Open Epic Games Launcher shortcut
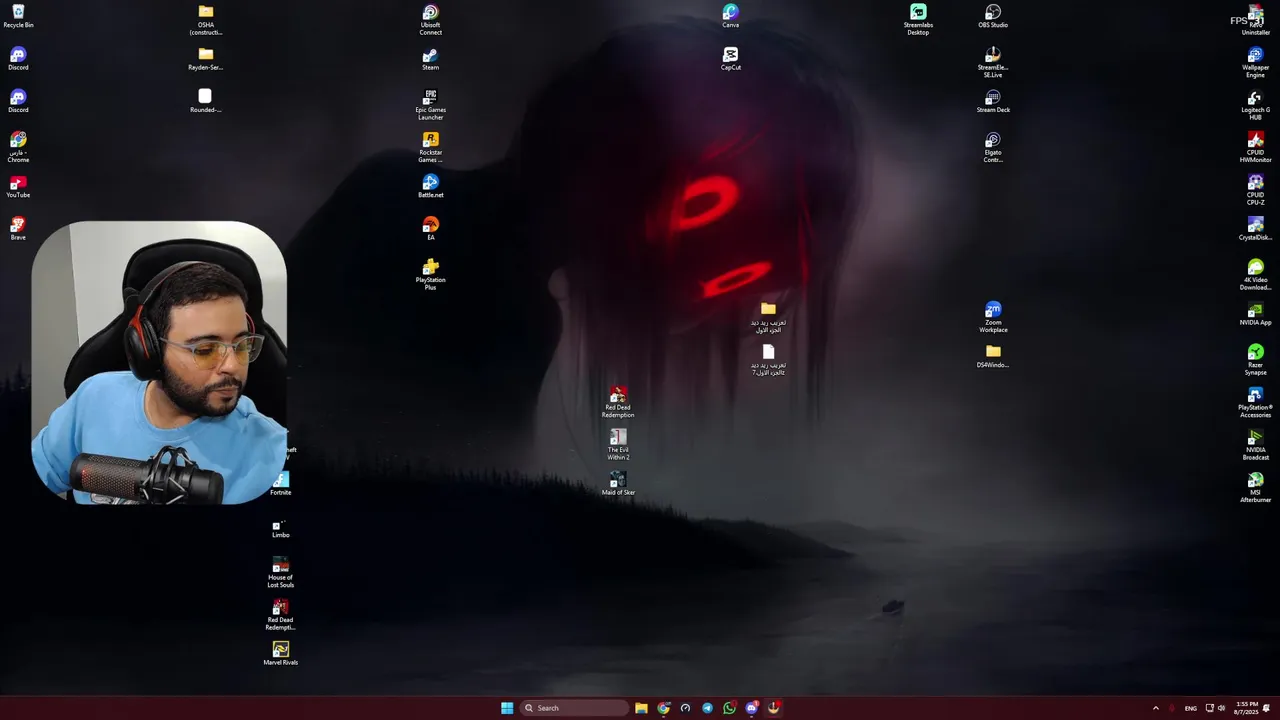 [x=430, y=104]
